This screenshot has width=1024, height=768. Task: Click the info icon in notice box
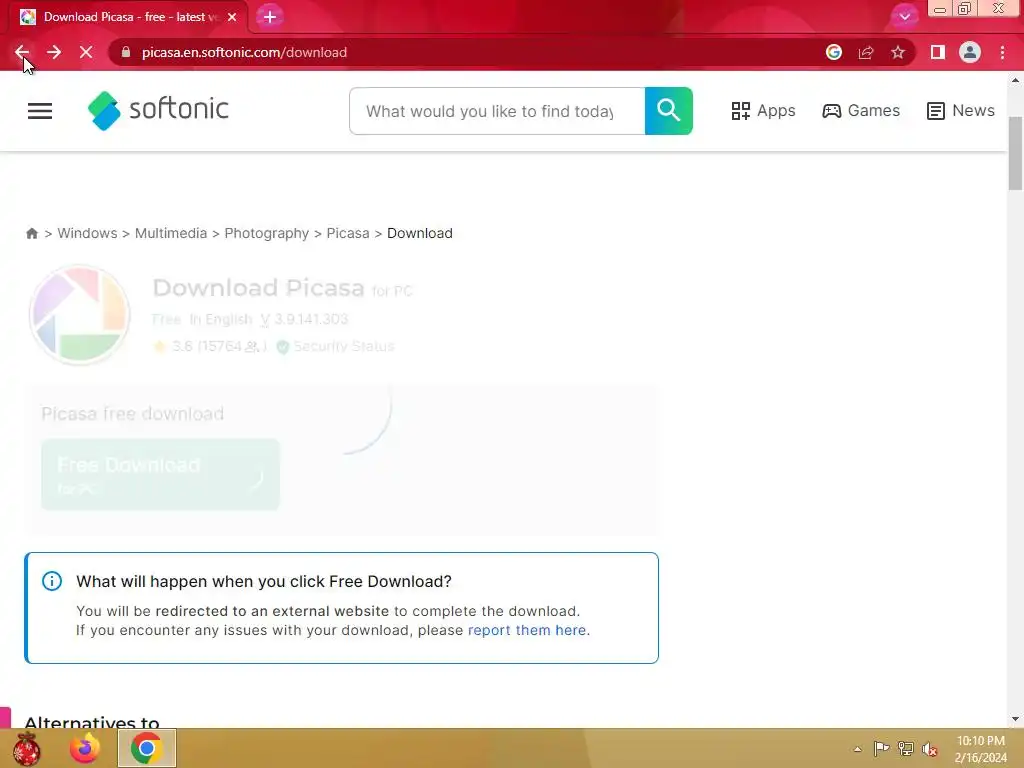tap(52, 581)
